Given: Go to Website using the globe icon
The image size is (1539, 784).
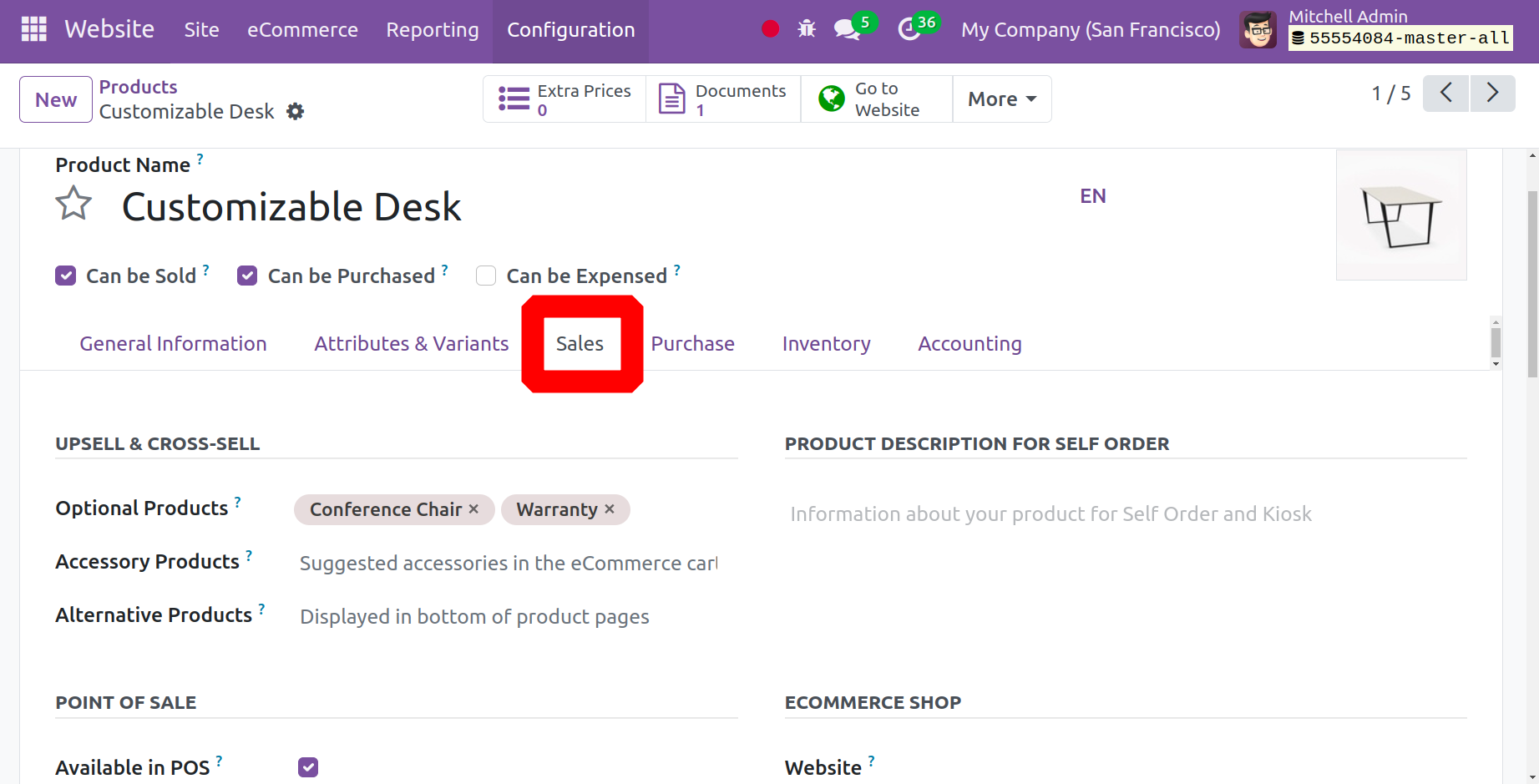Looking at the screenshot, I should pos(831,98).
